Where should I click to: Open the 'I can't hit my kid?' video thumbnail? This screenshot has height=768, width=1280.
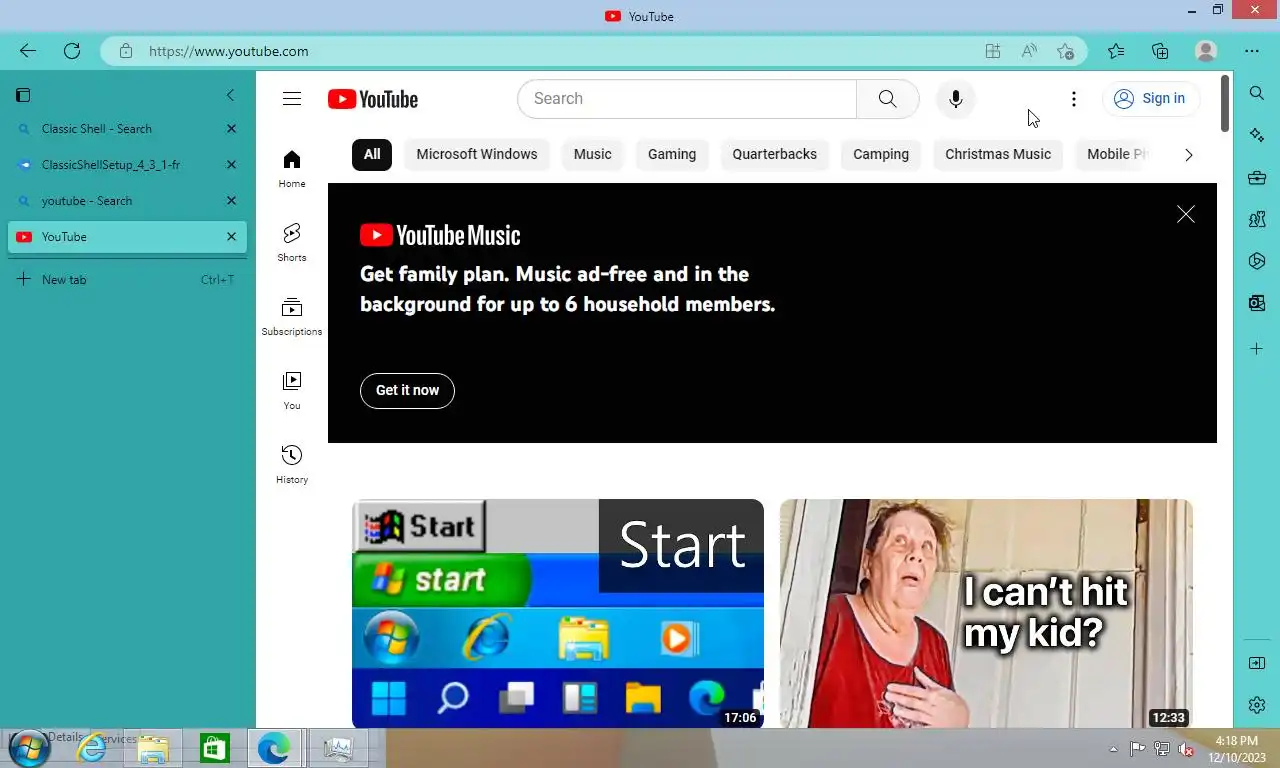point(986,614)
